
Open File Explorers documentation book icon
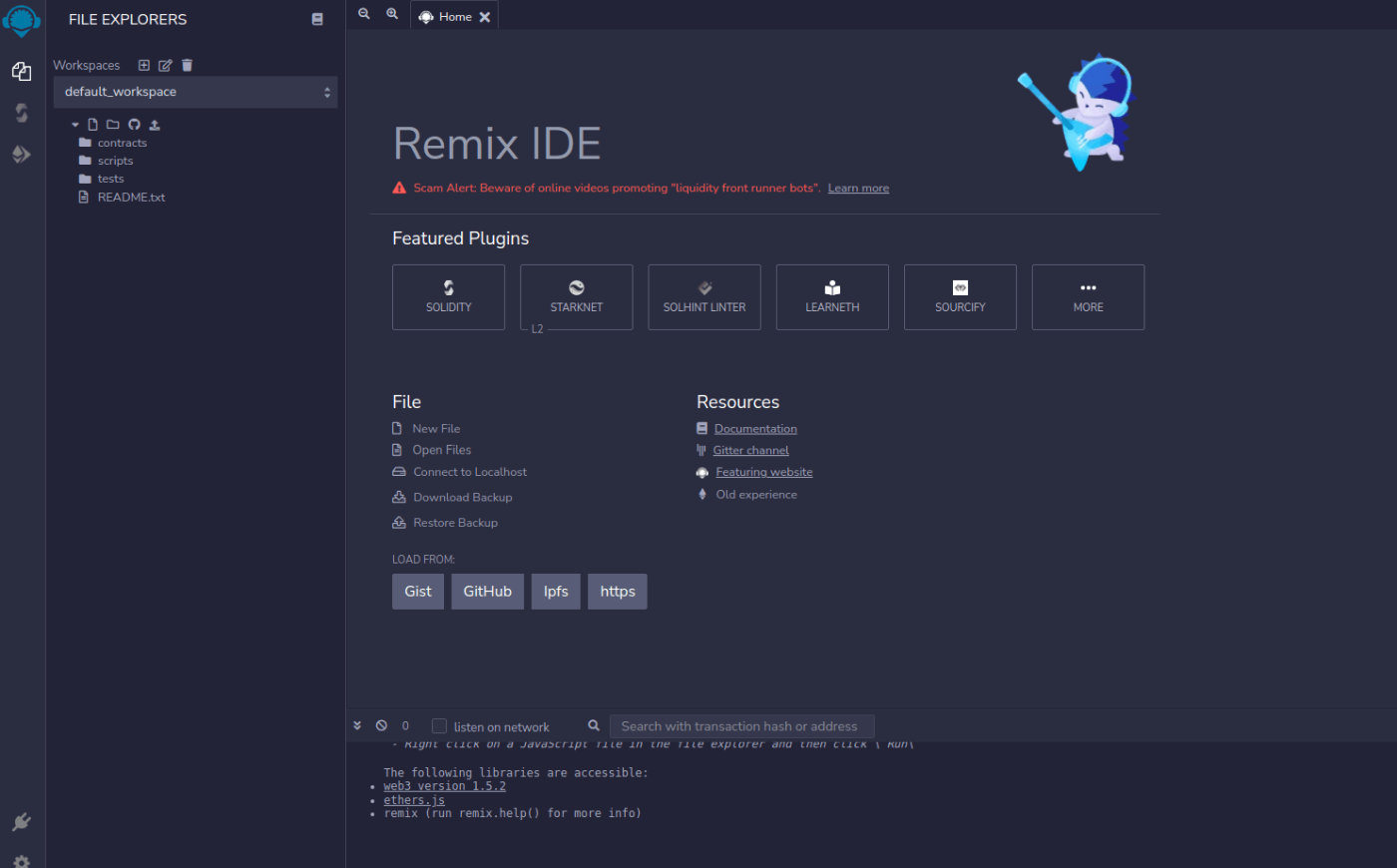pyautogui.click(x=317, y=19)
